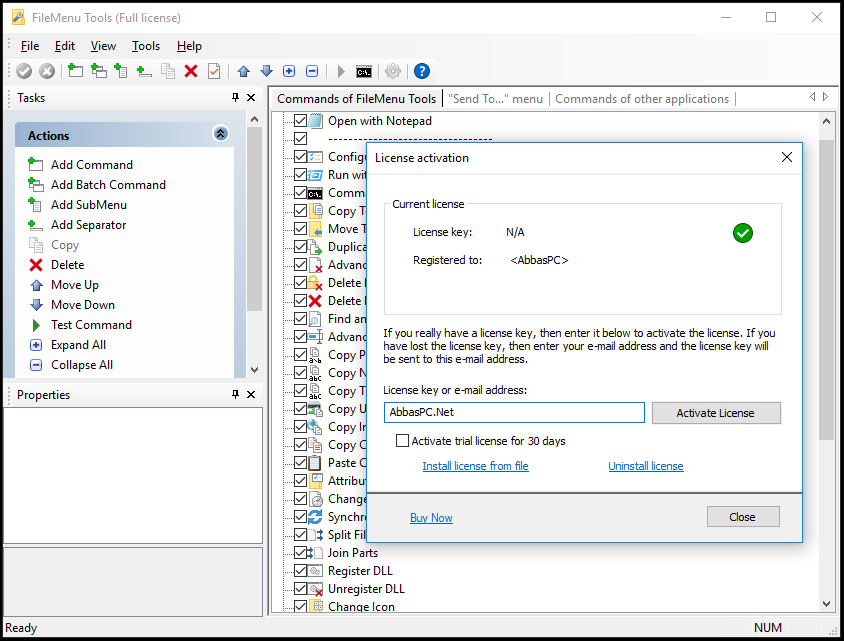Switch to Commands of other applications tab
844x641 pixels.
pos(642,99)
